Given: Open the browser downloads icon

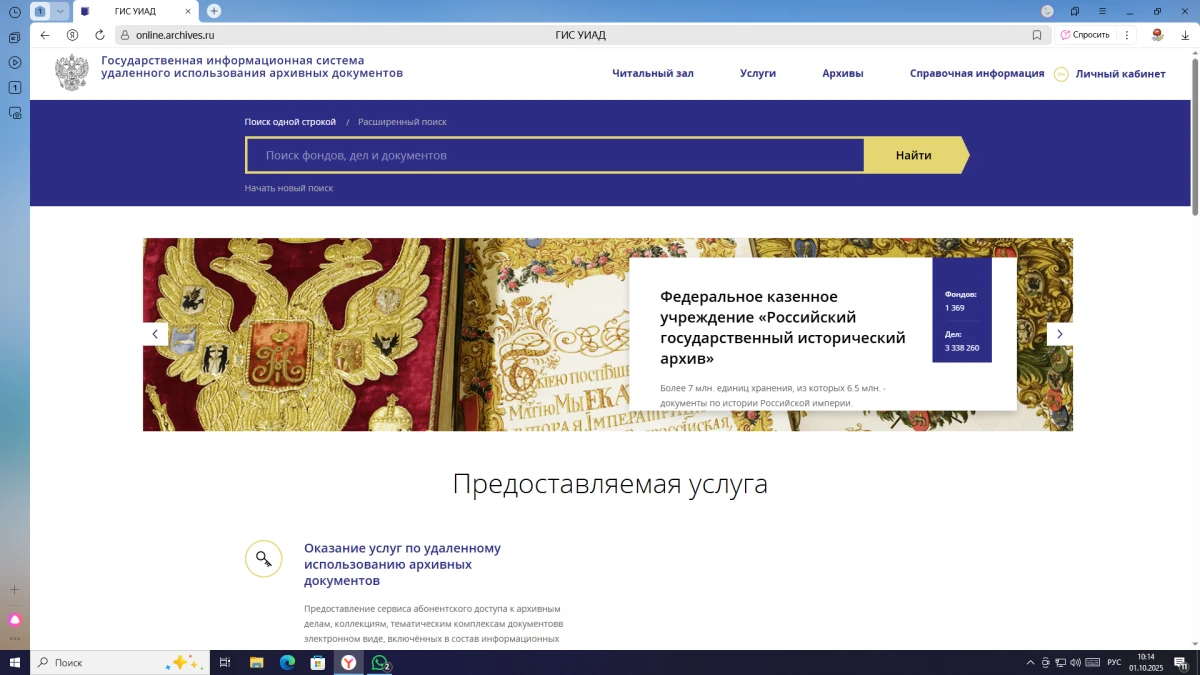Looking at the screenshot, I should click(x=1185, y=35).
